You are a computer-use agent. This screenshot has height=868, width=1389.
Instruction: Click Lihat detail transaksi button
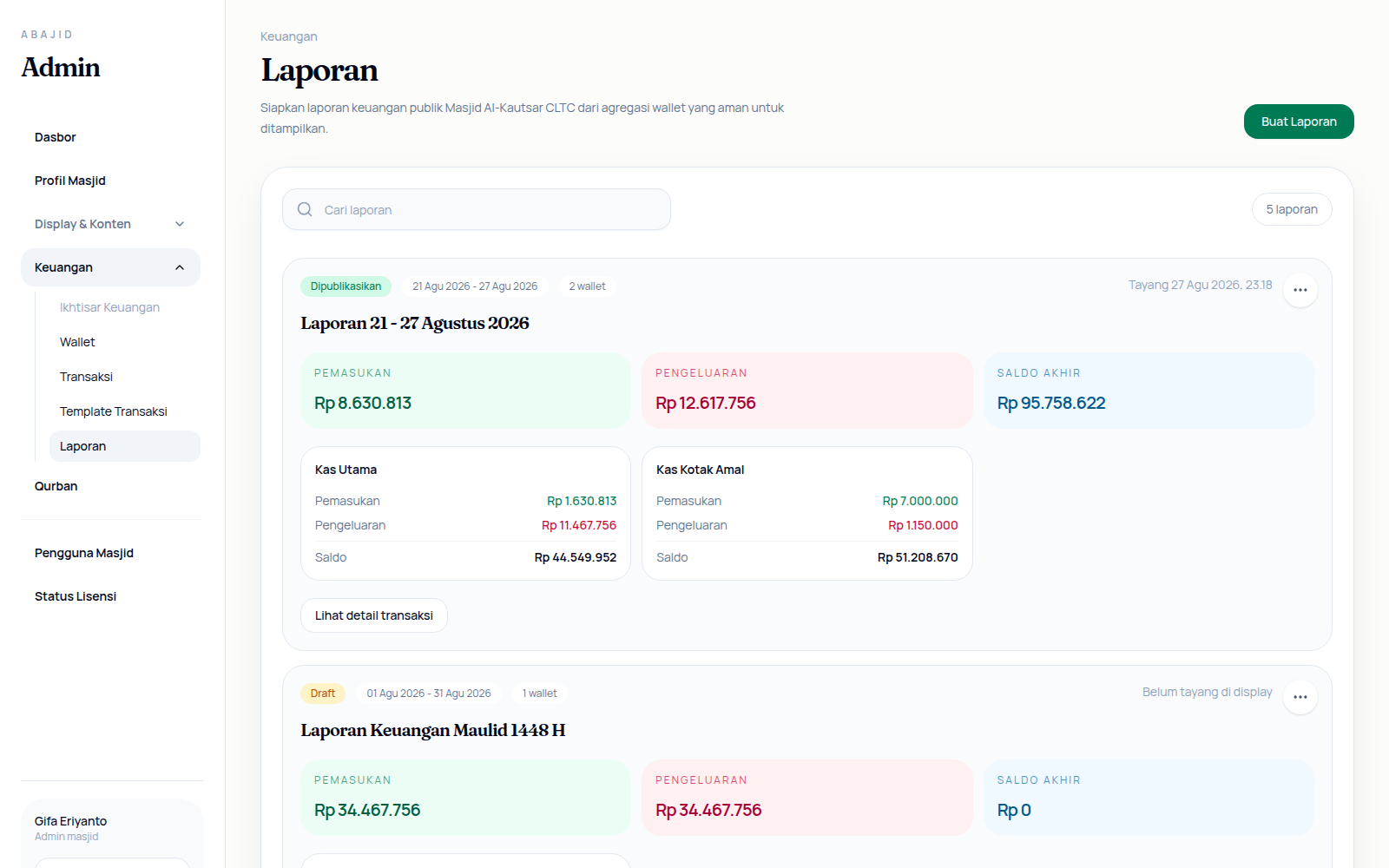(x=374, y=615)
